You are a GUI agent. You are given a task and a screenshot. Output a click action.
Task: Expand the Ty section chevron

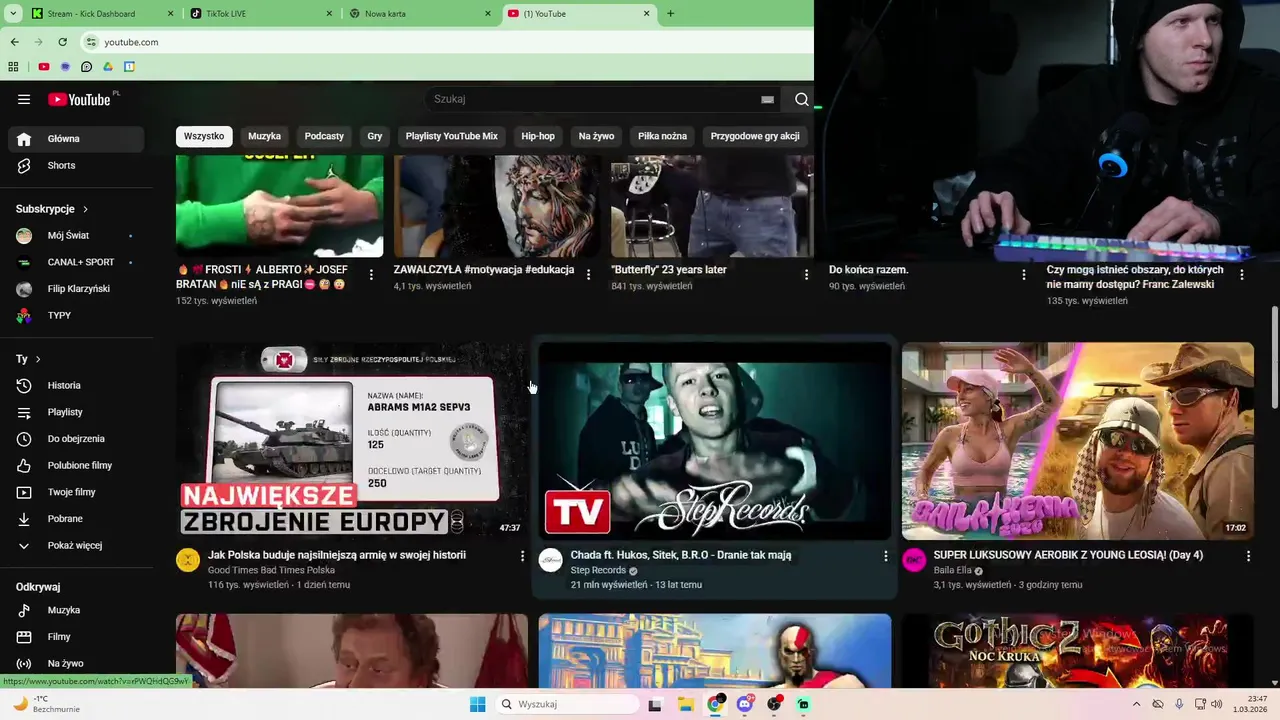(x=38, y=359)
